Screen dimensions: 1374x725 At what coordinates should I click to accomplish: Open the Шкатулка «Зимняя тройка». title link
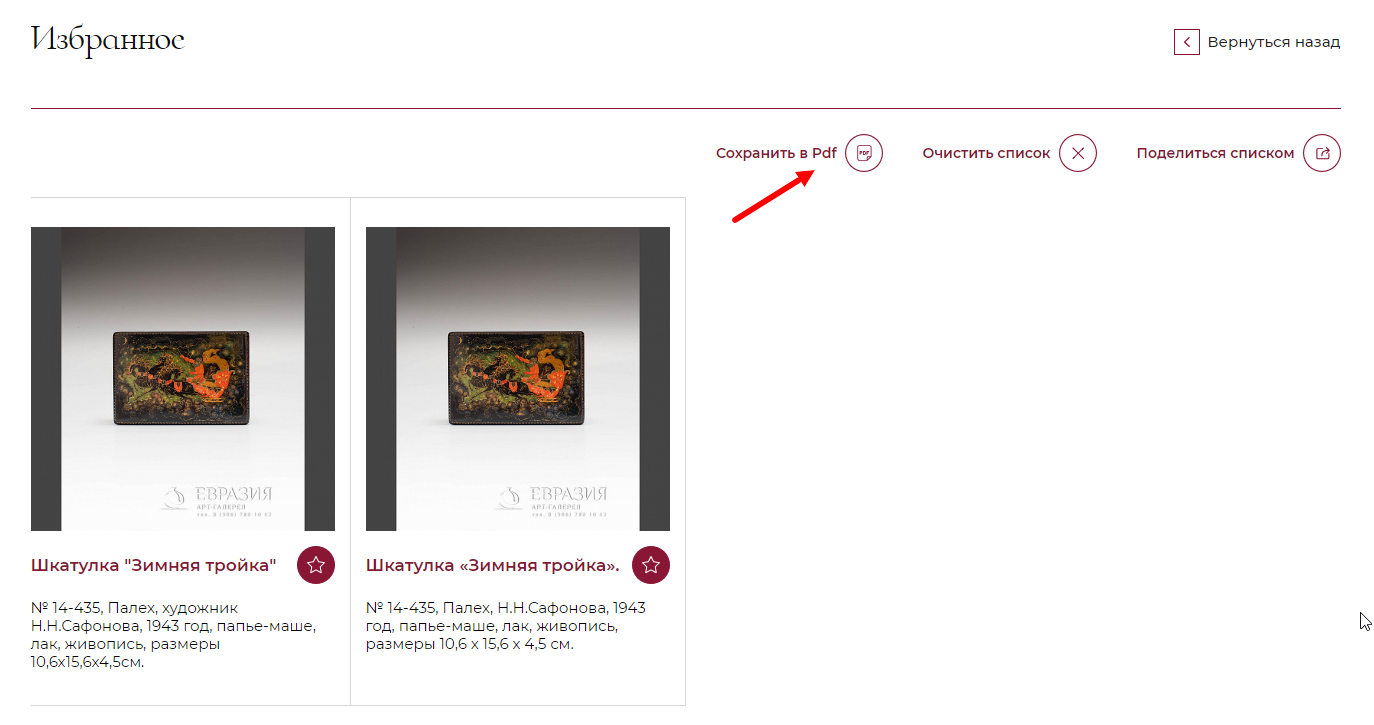coord(493,565)
